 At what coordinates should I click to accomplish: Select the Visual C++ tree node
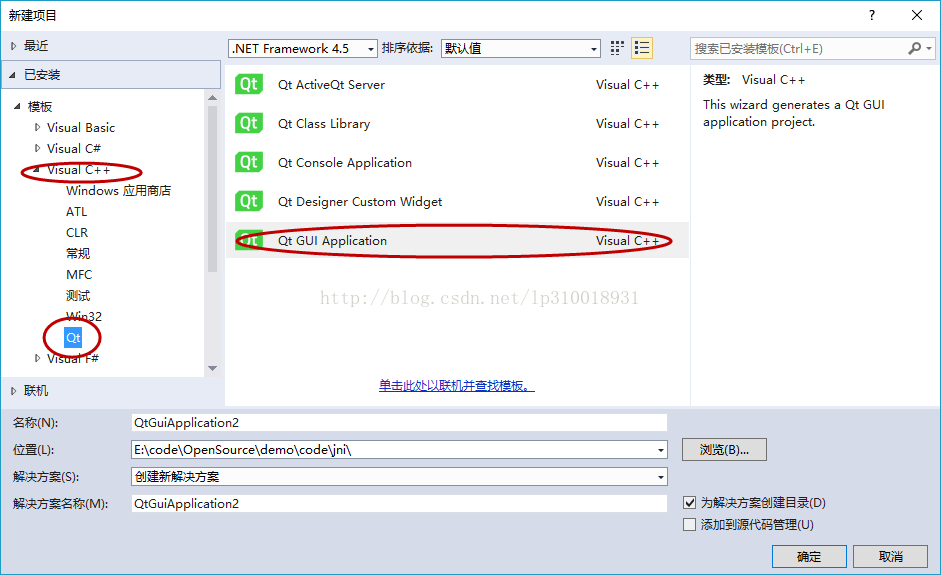tap(79, 170)
